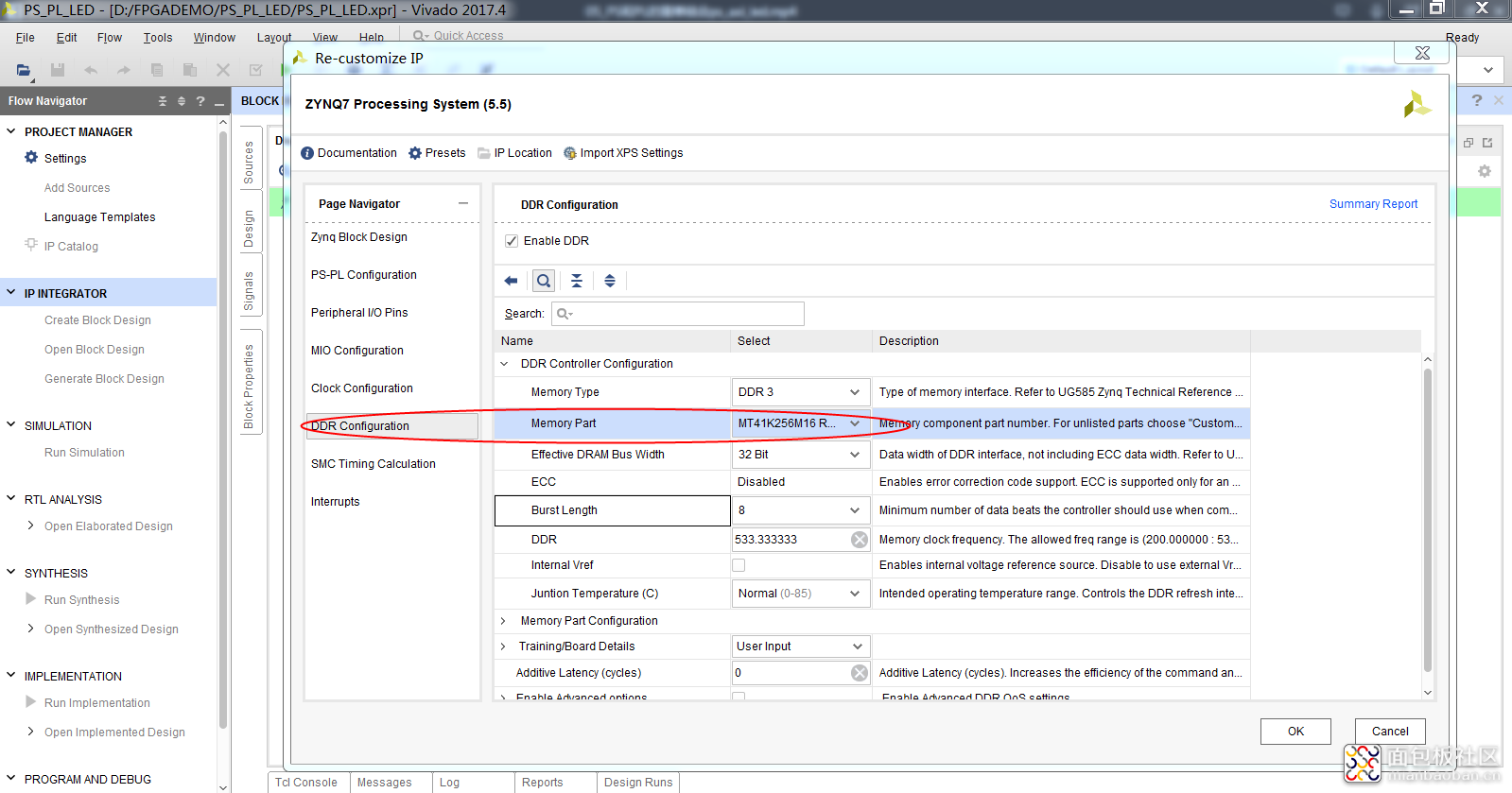Click the IP Catalog icon
Screen dimensions: 1512x793
point(31,245)
